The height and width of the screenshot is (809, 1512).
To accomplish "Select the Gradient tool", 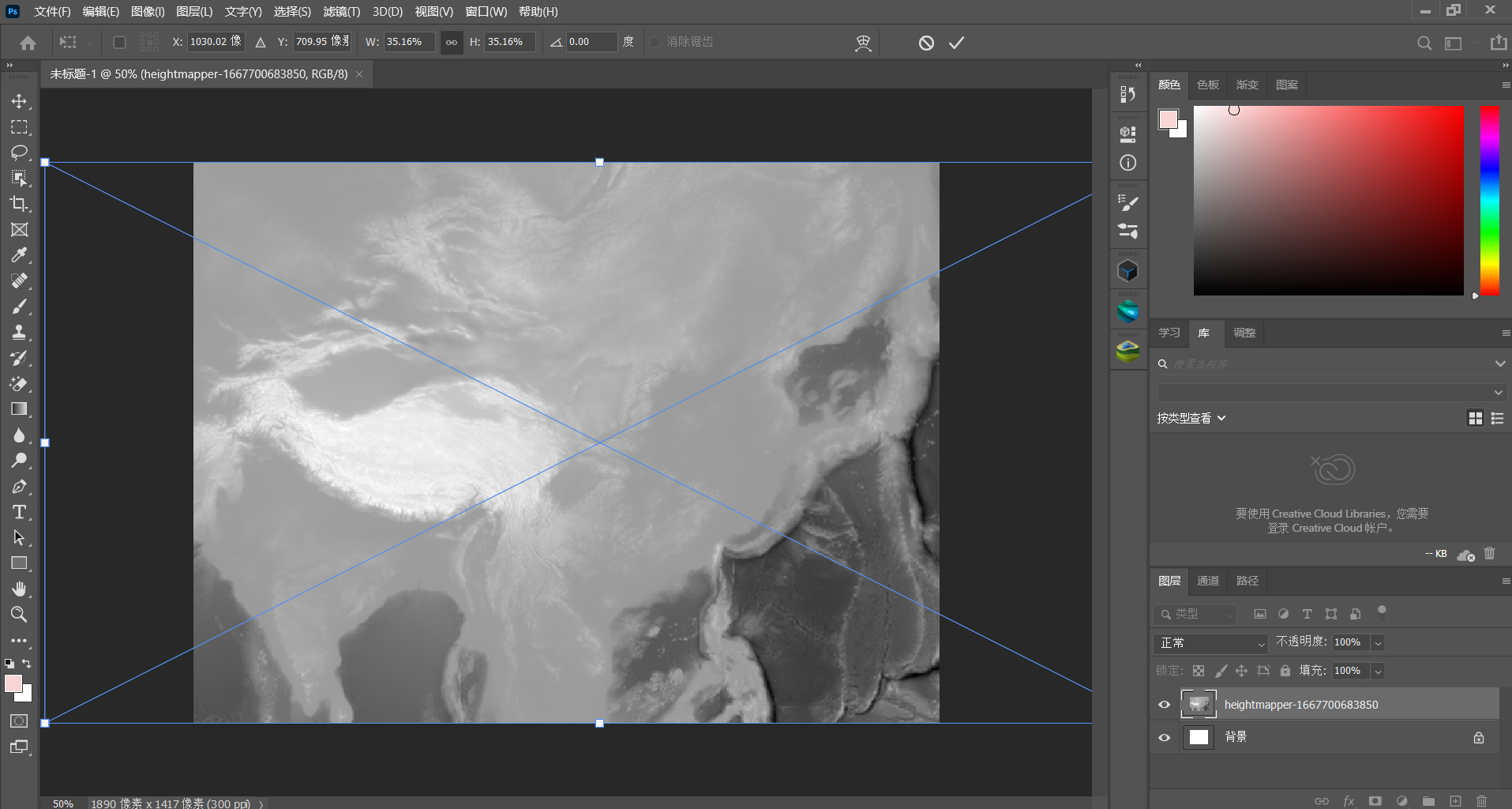I will pos(19,409).
